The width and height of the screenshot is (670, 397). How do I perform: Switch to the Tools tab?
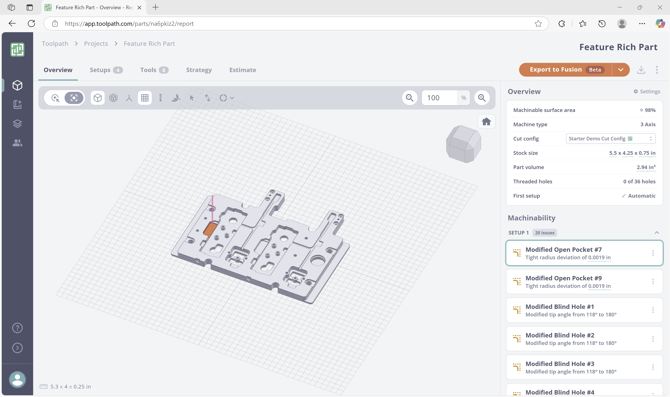coord(154,70)
